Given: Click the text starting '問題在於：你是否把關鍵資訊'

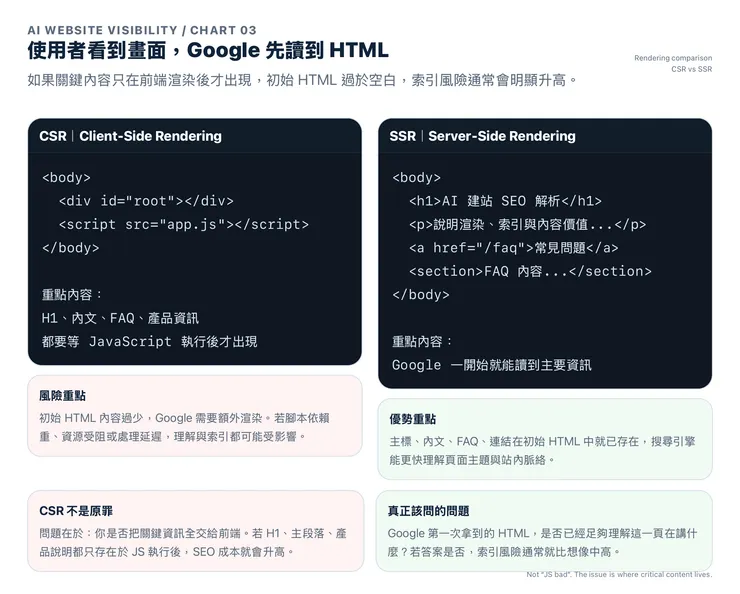Looking at the screenshot, I should tap(193, 543).
